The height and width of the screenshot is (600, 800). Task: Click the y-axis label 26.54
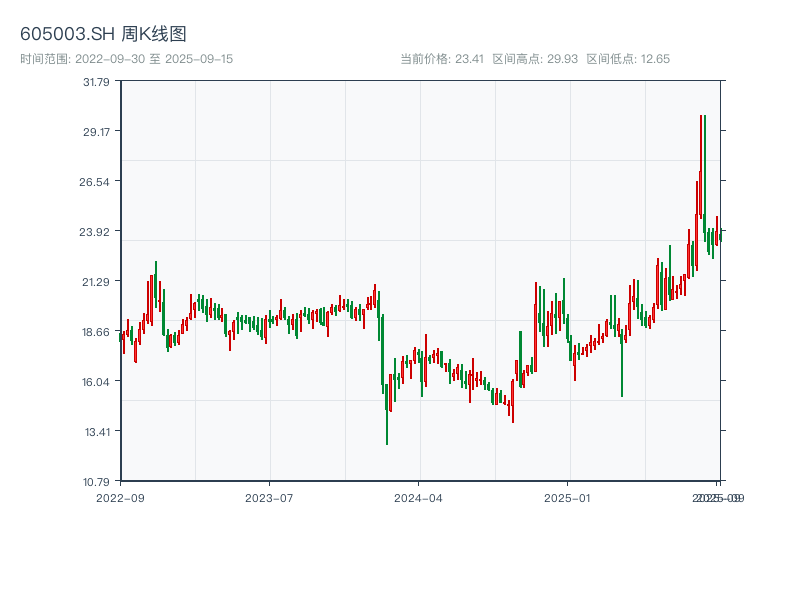tap(94, 182)
